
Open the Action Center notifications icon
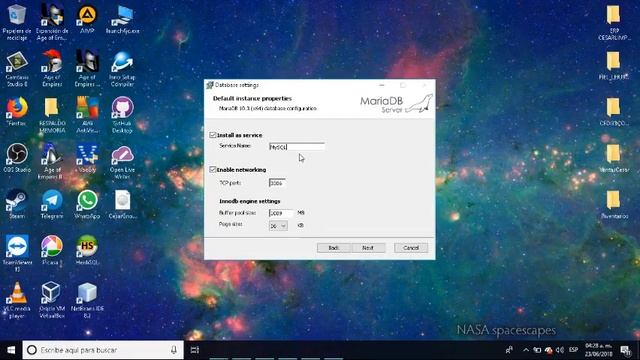tap(626, 350)
